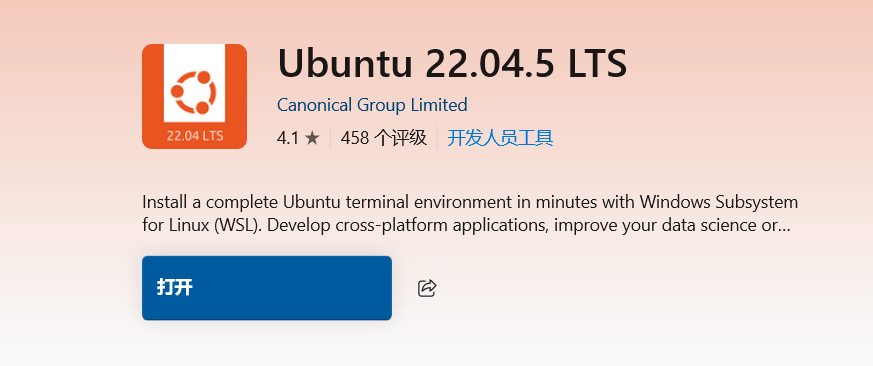This screenshot has width=873, height=366.
Task: Click the version number '22.04.5' in the title
Action: coord(490,63)
